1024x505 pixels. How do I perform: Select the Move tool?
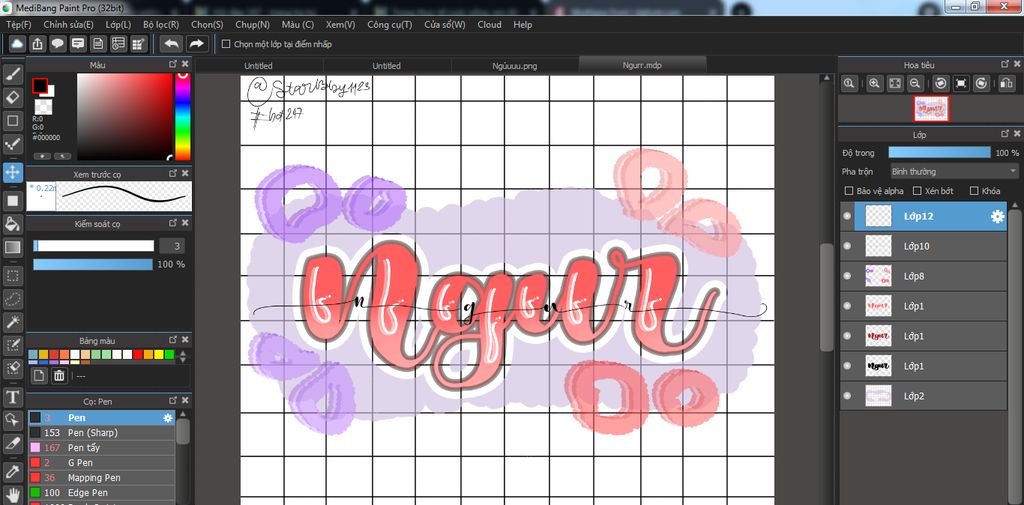coord(12,172)
